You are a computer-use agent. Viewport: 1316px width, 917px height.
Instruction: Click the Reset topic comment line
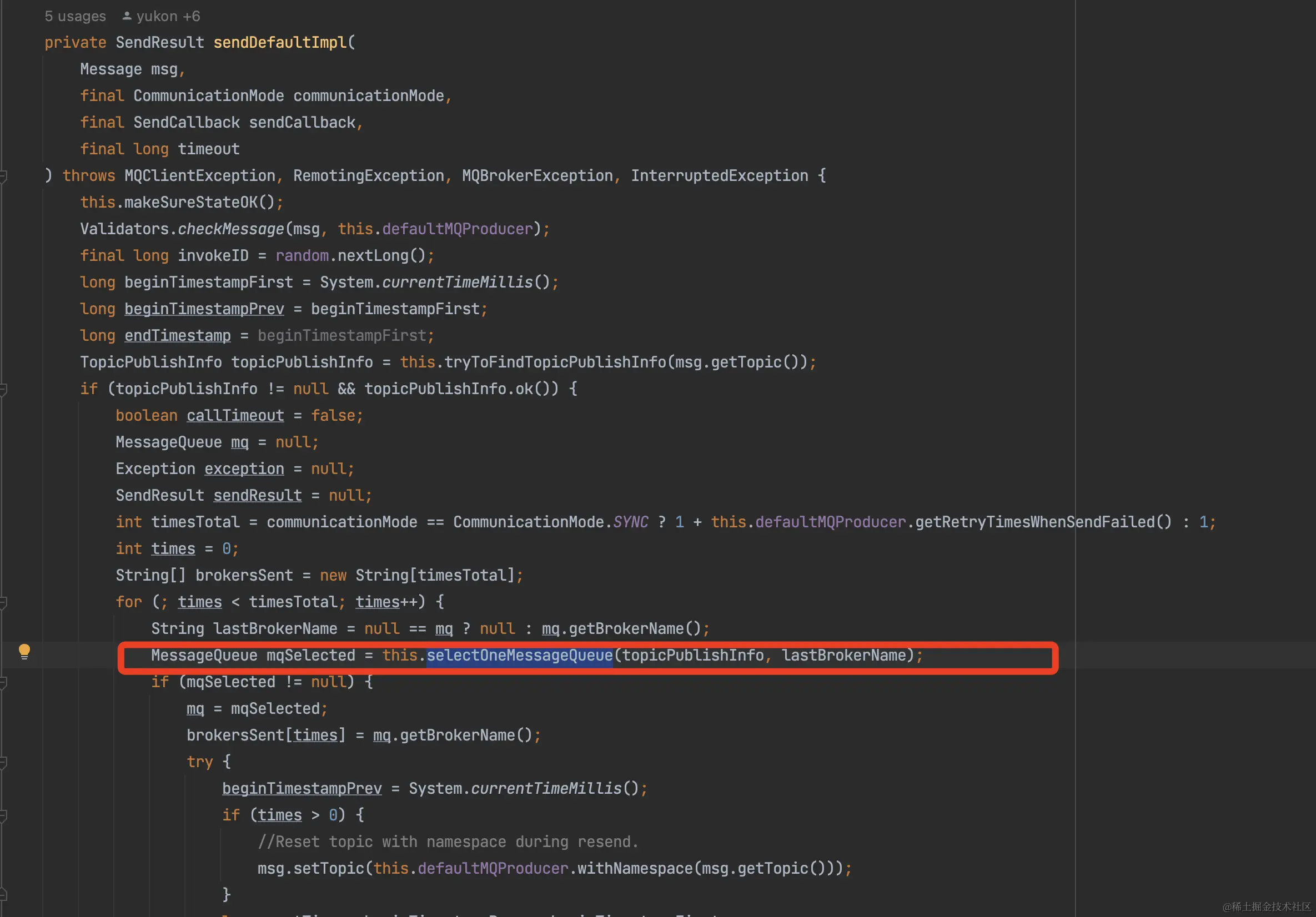pos(447,842)
